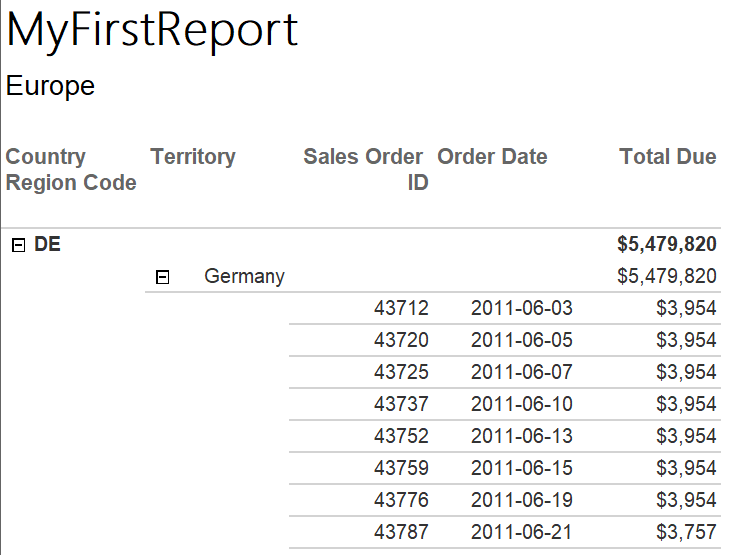
Task: Click the Sales Order ID column header
Action: [x=366, y=170]
